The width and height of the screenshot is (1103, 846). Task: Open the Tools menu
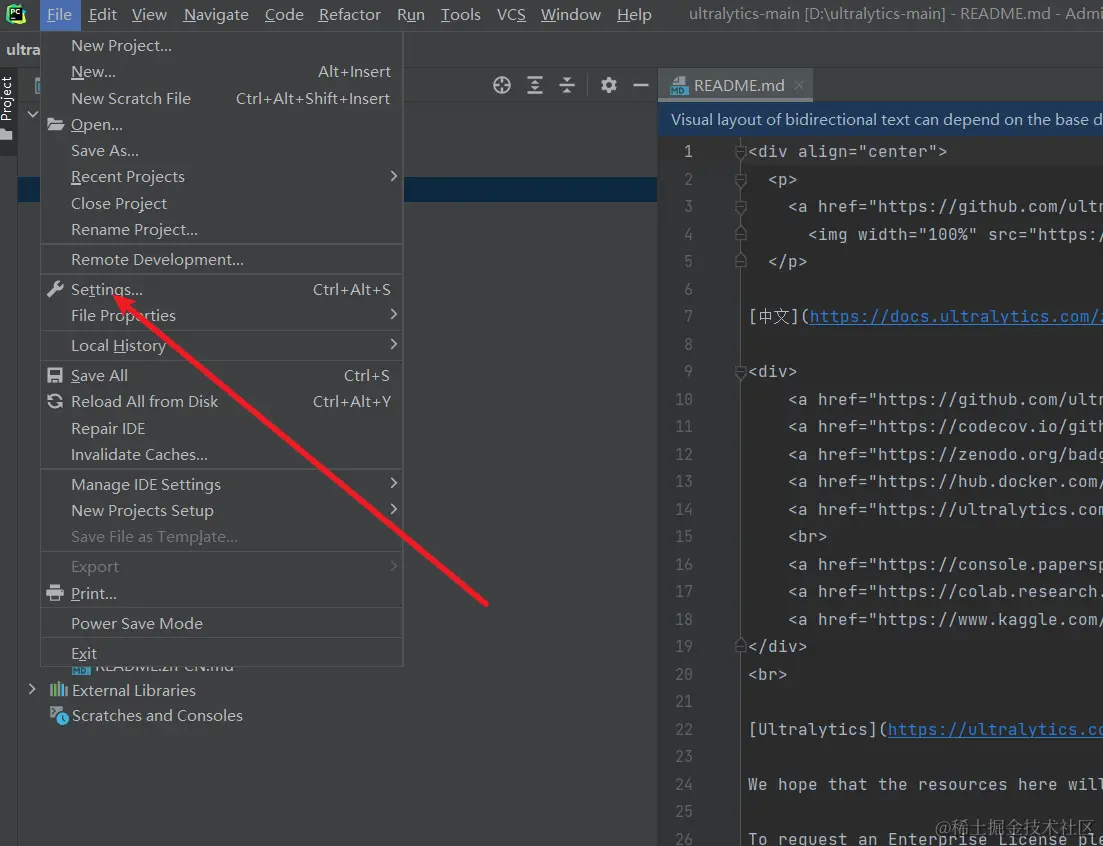pyautogui.click(x=461, y=15)
